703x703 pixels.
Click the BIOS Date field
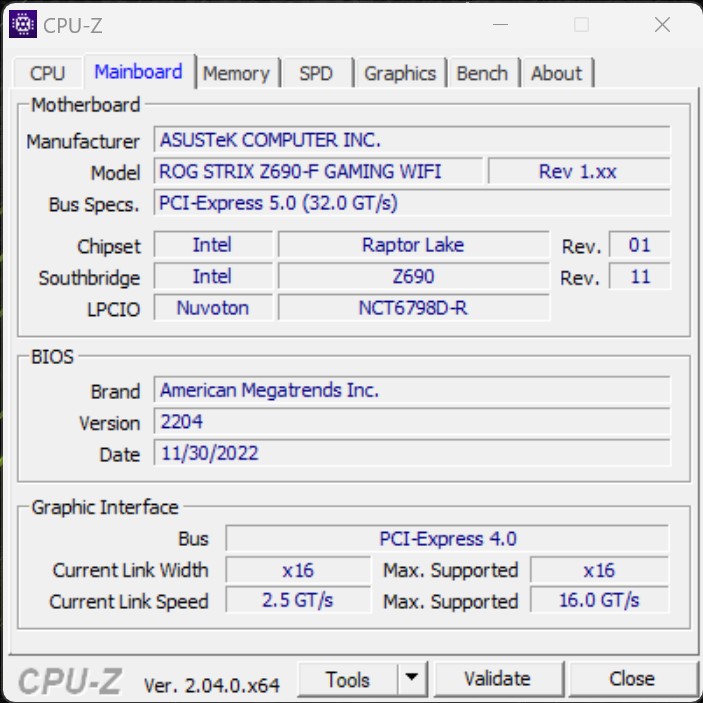pyautogui.click(x=411, y=453)
